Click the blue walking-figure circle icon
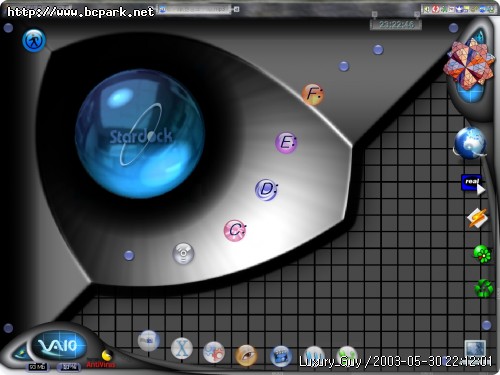Viewport: 500px width, 375px height. [x=34, y=40]
